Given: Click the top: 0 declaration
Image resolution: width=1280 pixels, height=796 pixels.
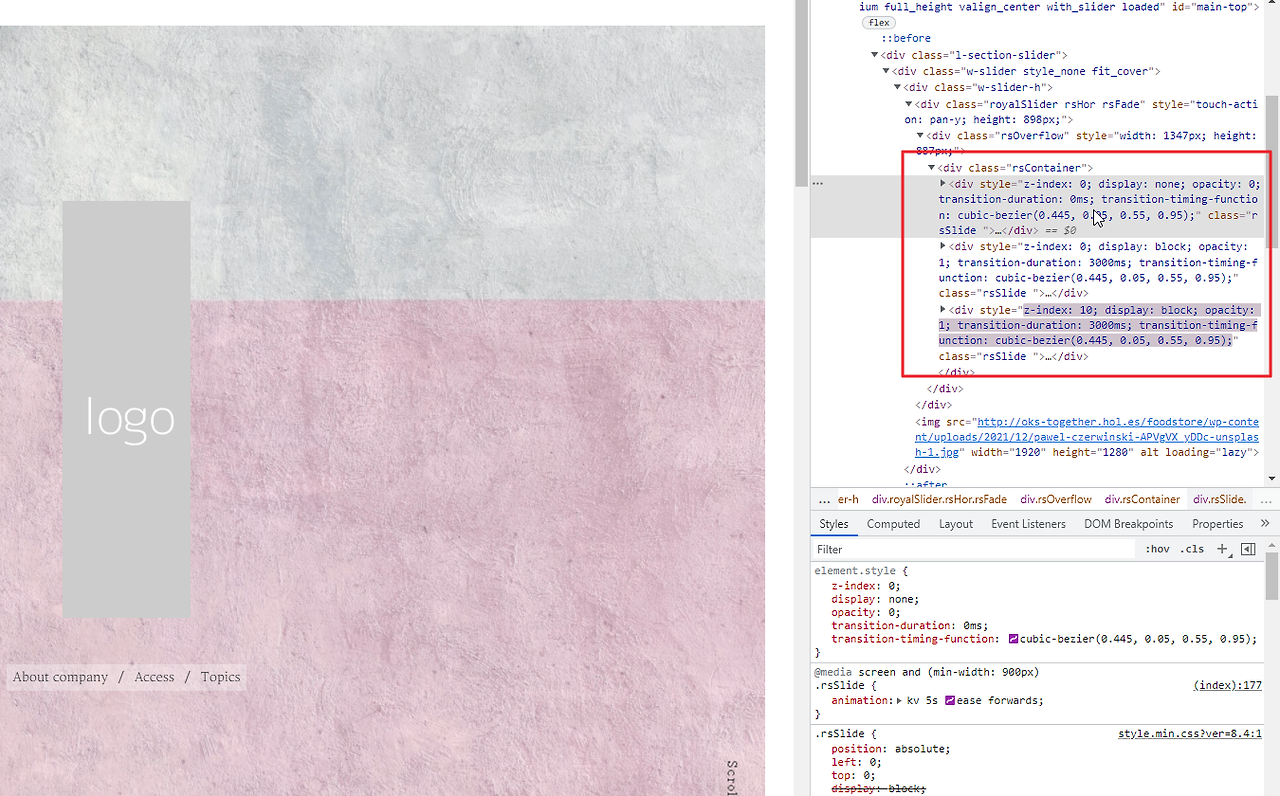Looking at the screenshot, I should [851, 775].
